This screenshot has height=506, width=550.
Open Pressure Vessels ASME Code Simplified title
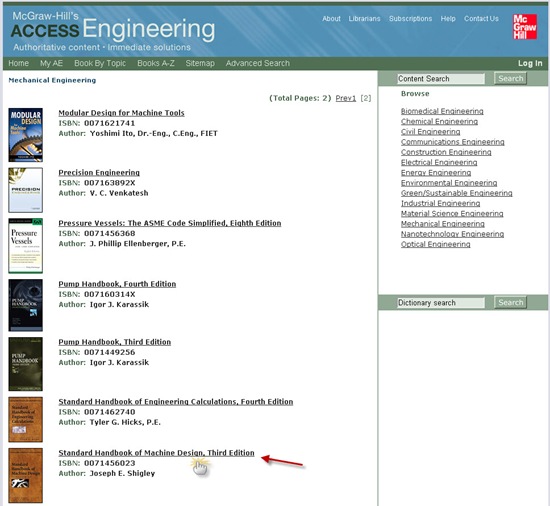point(170,223)
